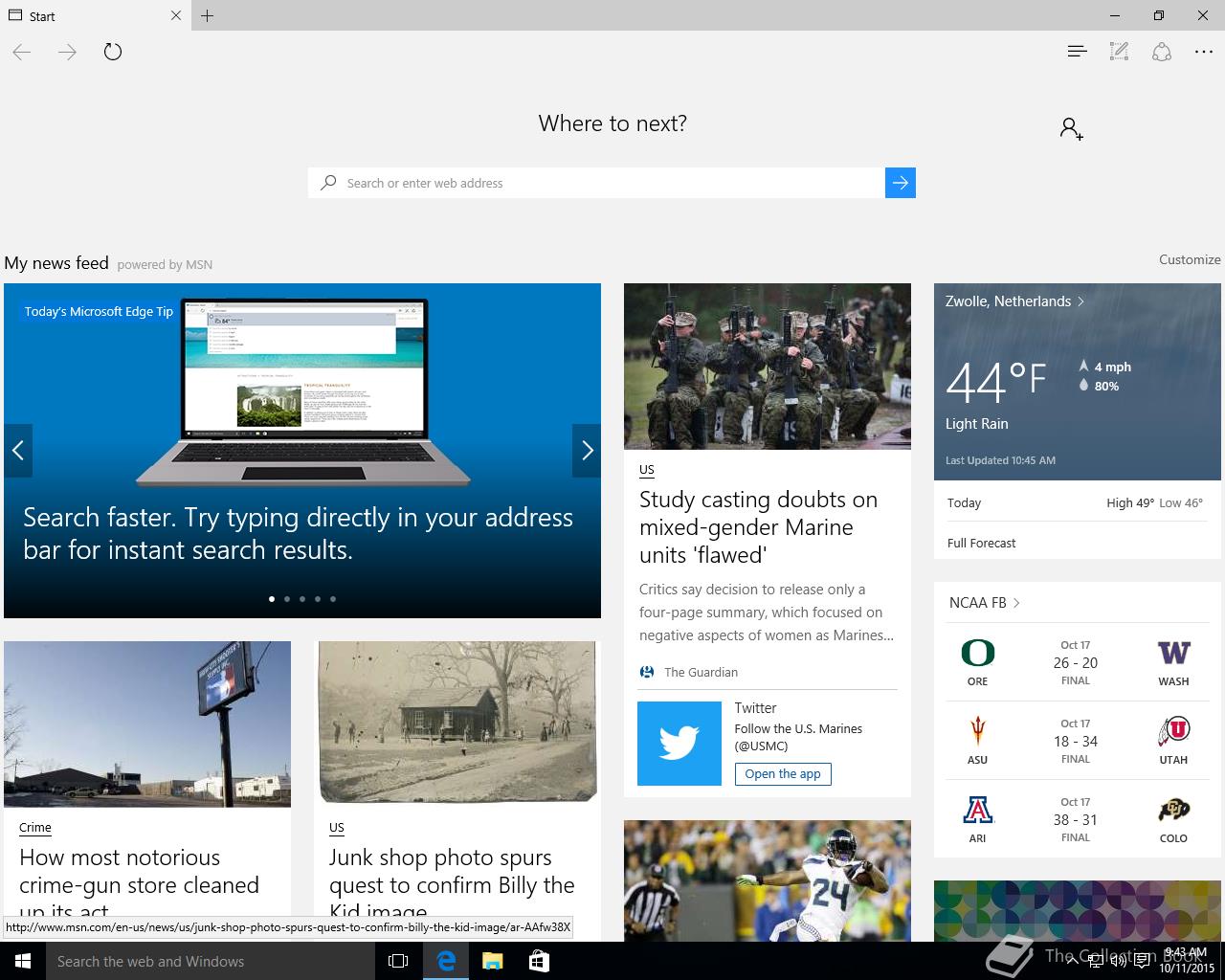This screenshot has height=980, width=1225.
Task: Click the Customize link
Action: click(1190, 259)
